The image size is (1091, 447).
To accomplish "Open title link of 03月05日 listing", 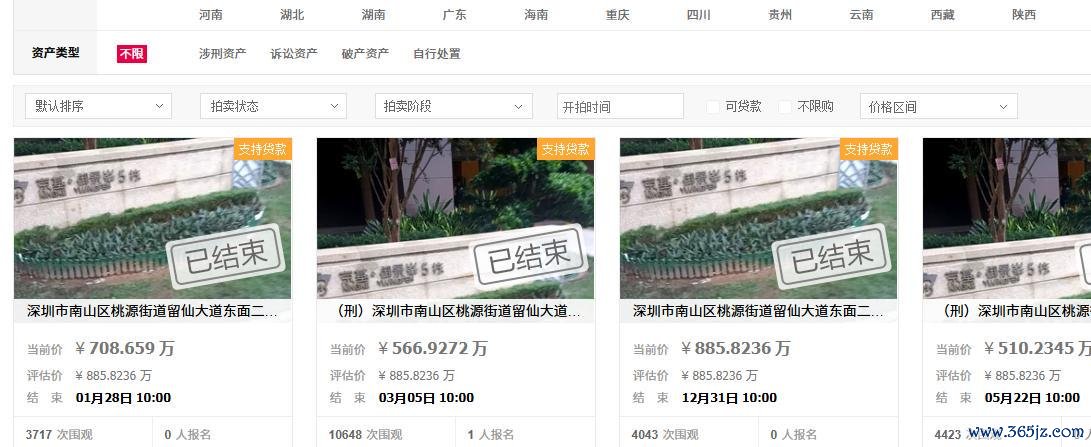I will click(456, 311).
